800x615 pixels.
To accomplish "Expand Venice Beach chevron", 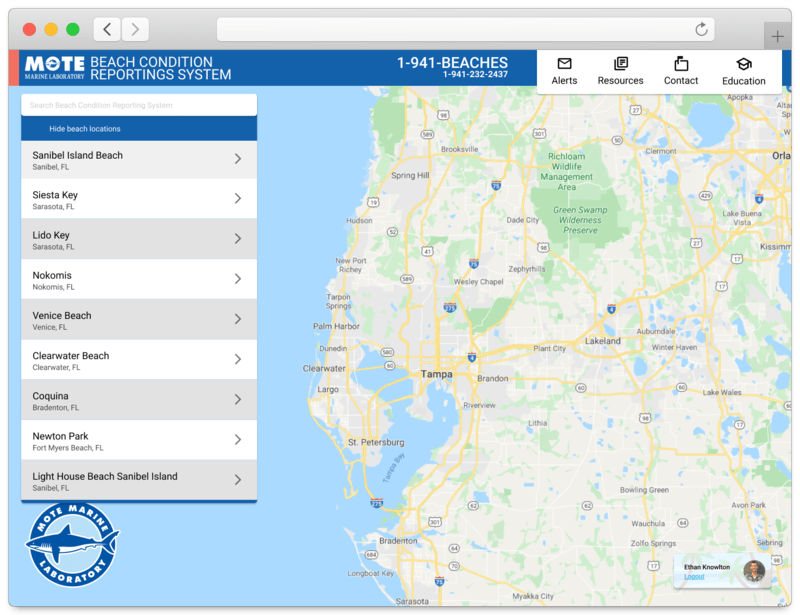I will point(238,319).
